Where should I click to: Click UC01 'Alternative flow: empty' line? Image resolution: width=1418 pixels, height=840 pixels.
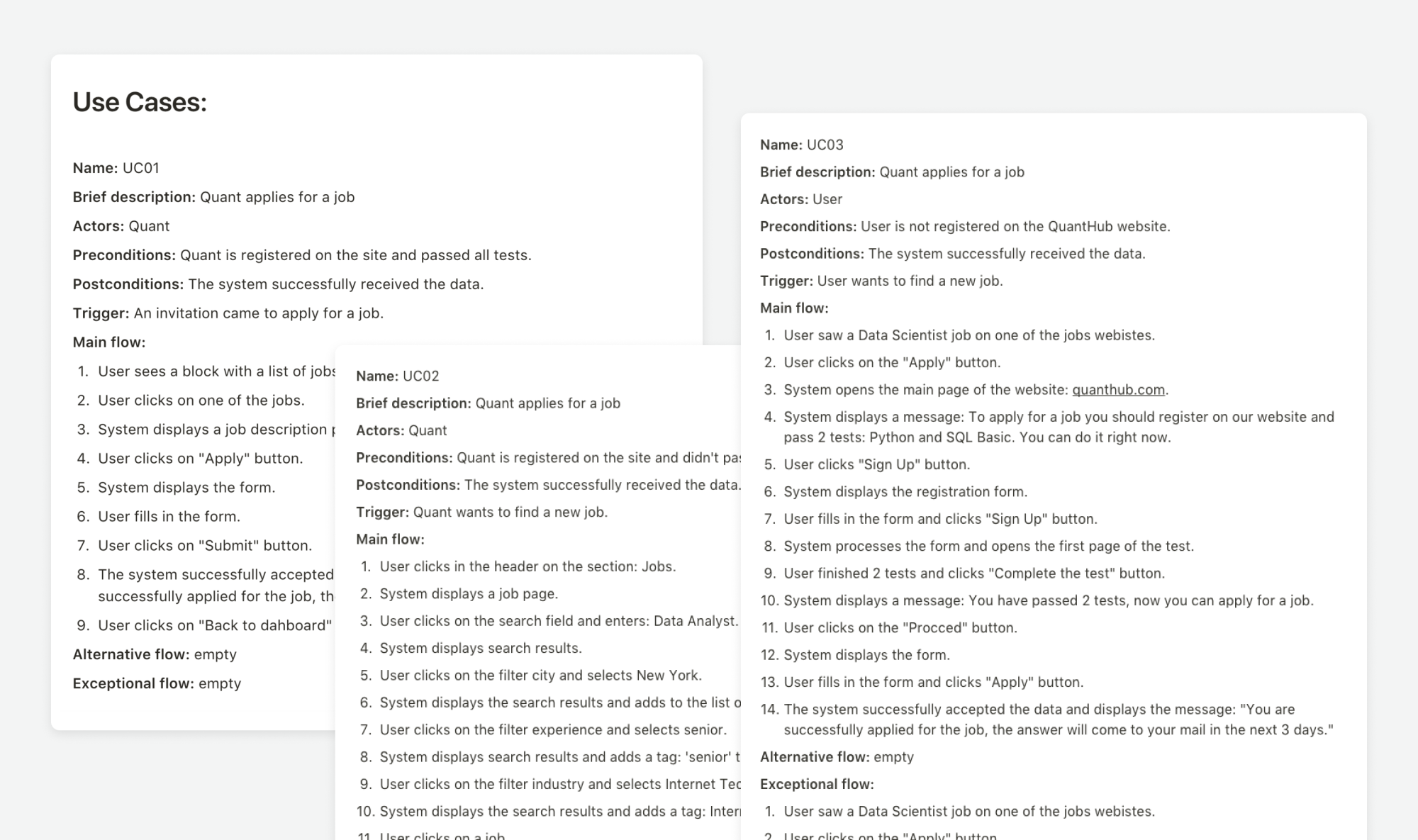(155, 654)
